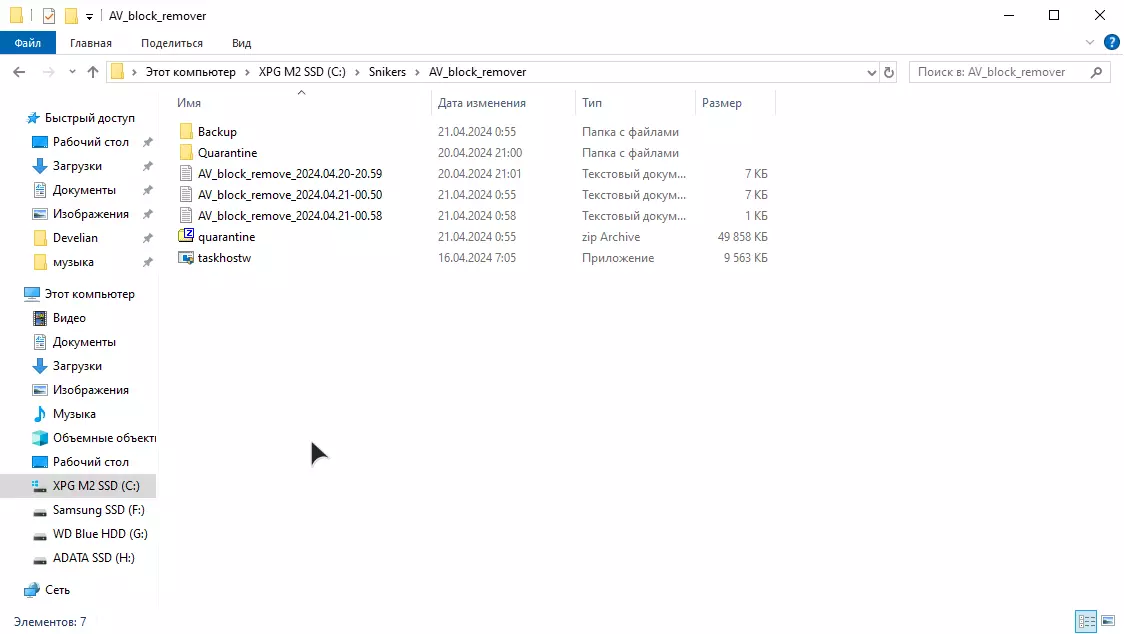Select WD Blue HDD (G:) drive
1124x634 pixels.
point(100,534)
